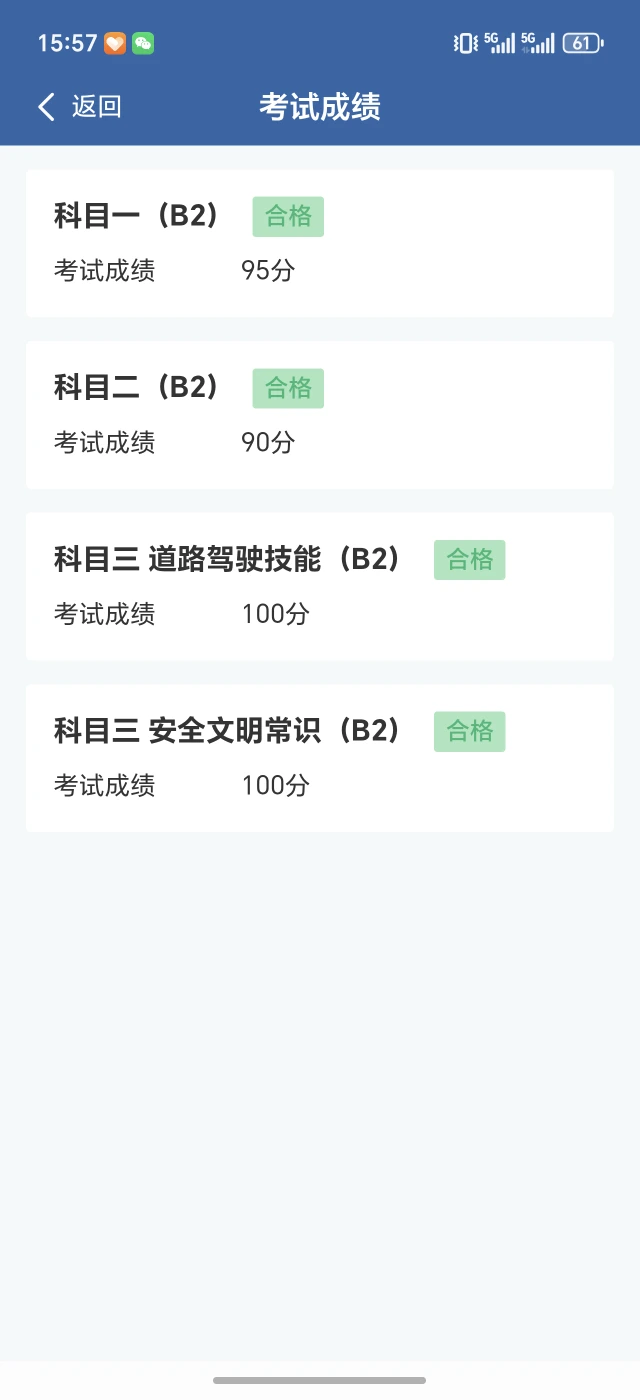640x1400 pixels.
Task: Tap the 合格 badge beside 道路驾驶技能
Action: (470, 560)
